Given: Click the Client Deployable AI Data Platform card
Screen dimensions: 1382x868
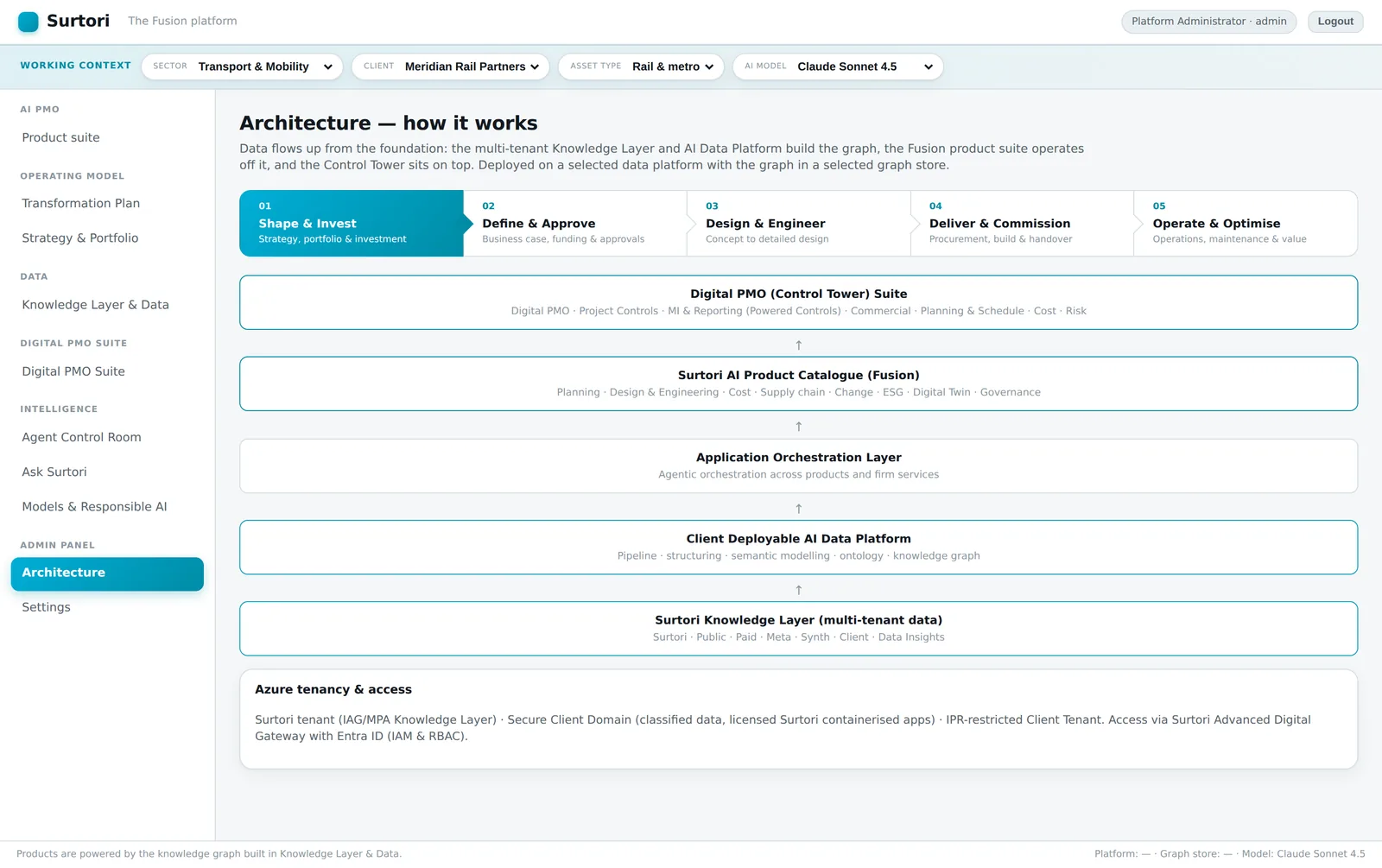Looking at the screenshot, I should [798, 547].
